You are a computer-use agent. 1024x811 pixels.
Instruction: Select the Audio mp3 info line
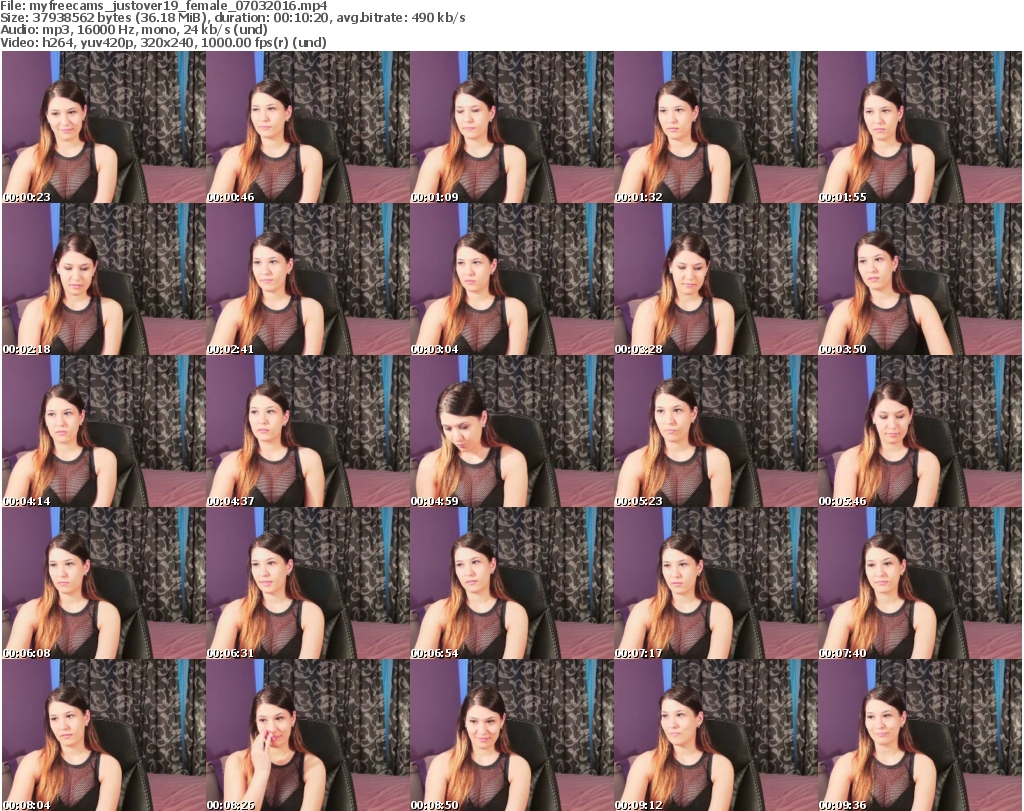click(x=134, y=30)
